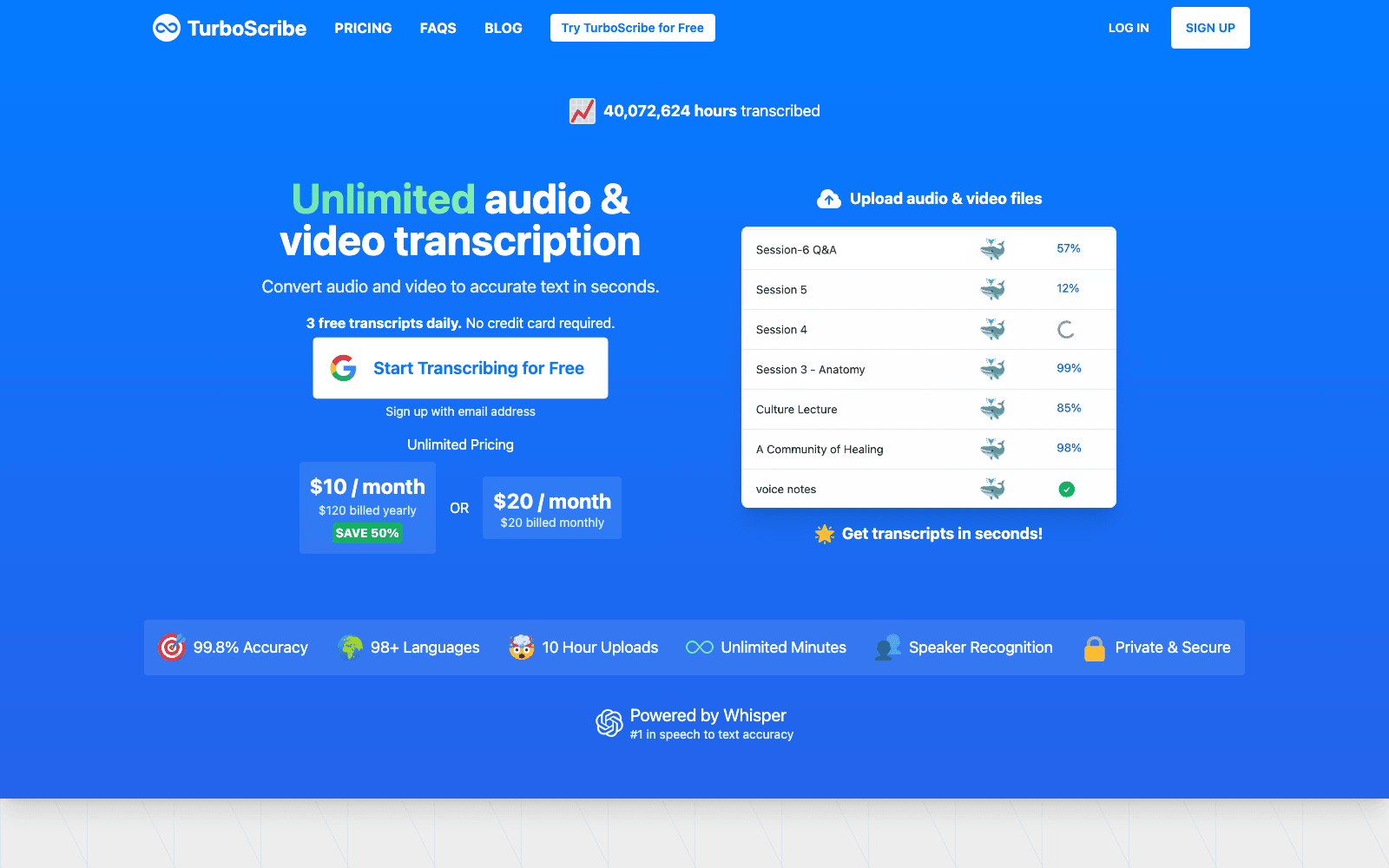Click the Google logo icon

[344, 368]
